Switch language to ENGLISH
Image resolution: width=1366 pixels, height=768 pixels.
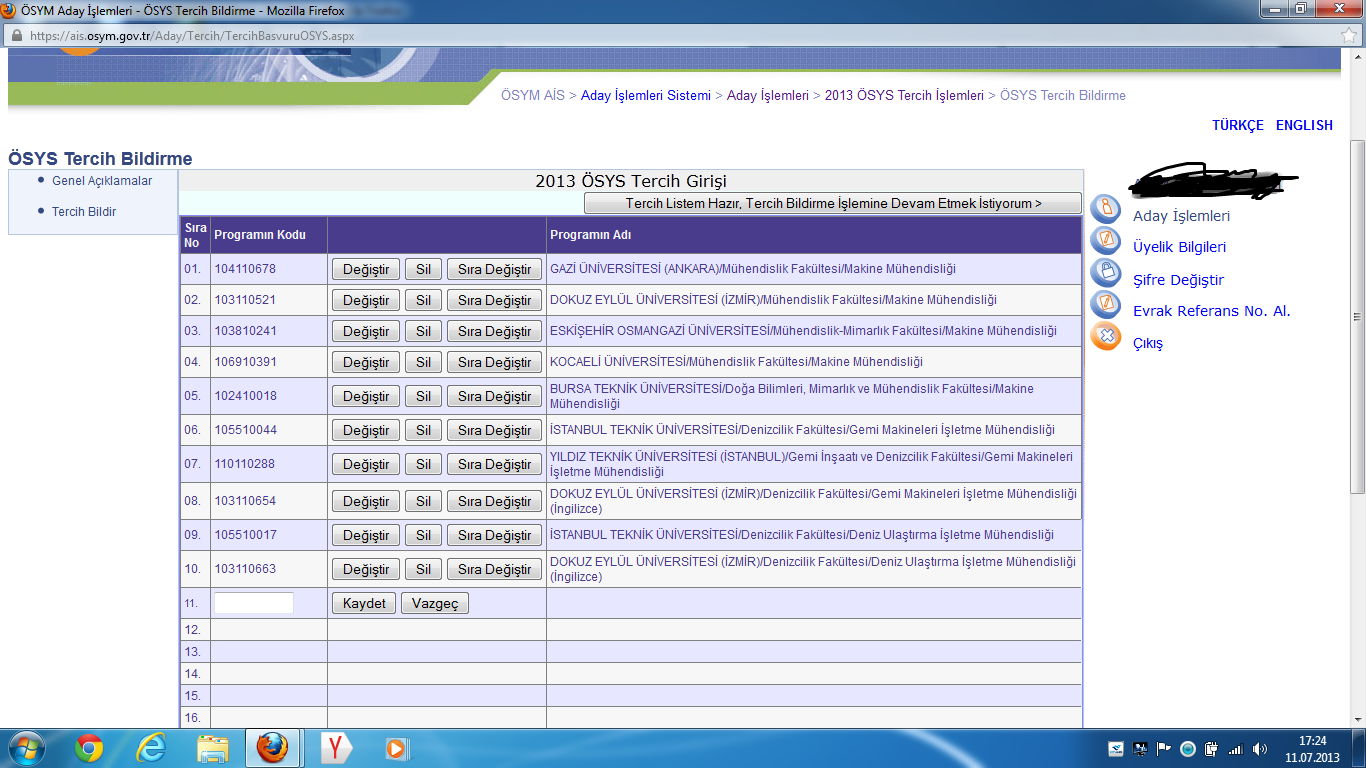click(1304, 125)
